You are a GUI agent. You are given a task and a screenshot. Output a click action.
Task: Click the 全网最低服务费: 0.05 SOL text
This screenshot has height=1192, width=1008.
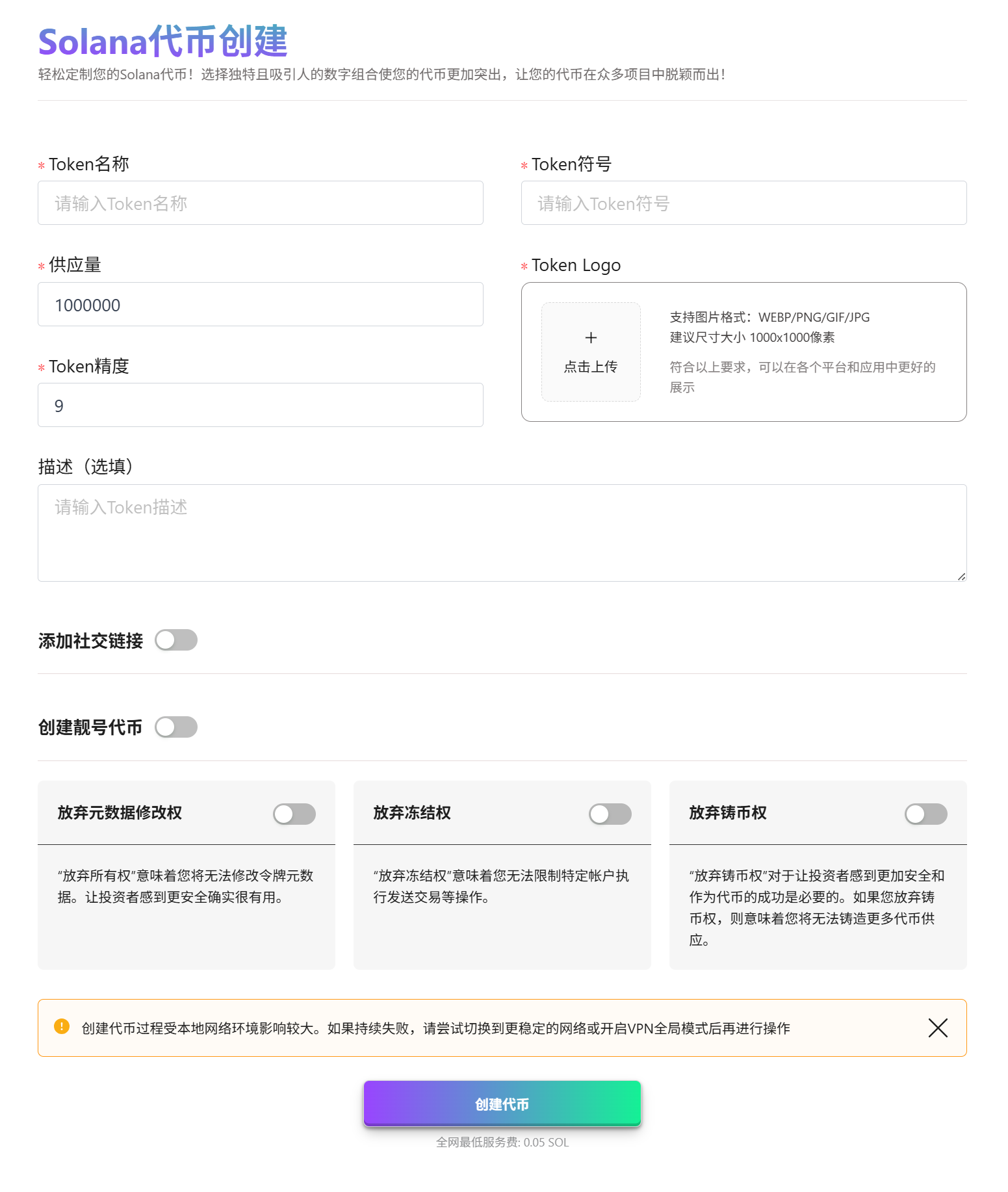coord(502,1142)
